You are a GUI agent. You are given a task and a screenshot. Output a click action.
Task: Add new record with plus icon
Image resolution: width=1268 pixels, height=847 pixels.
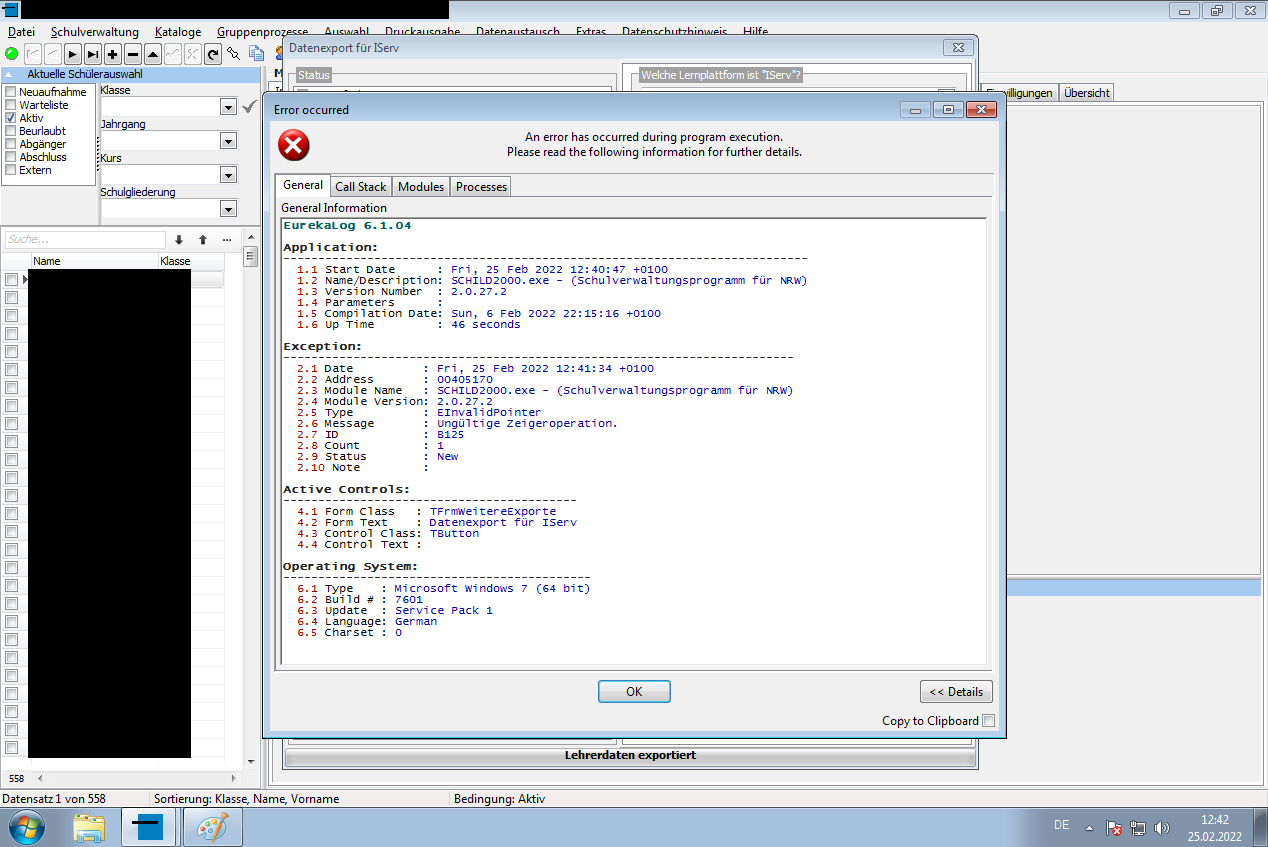click(x=112, y=54)
